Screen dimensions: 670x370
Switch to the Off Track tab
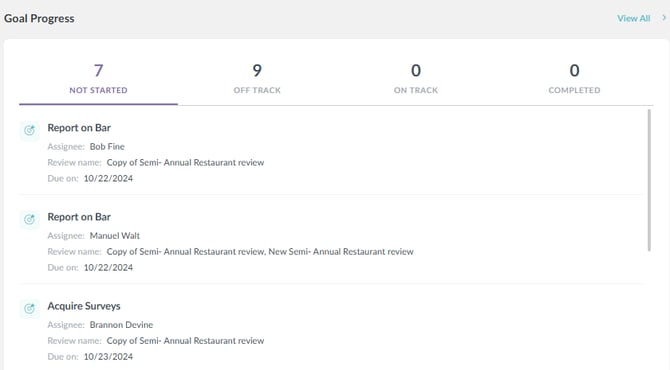click(x=257, y=79)
